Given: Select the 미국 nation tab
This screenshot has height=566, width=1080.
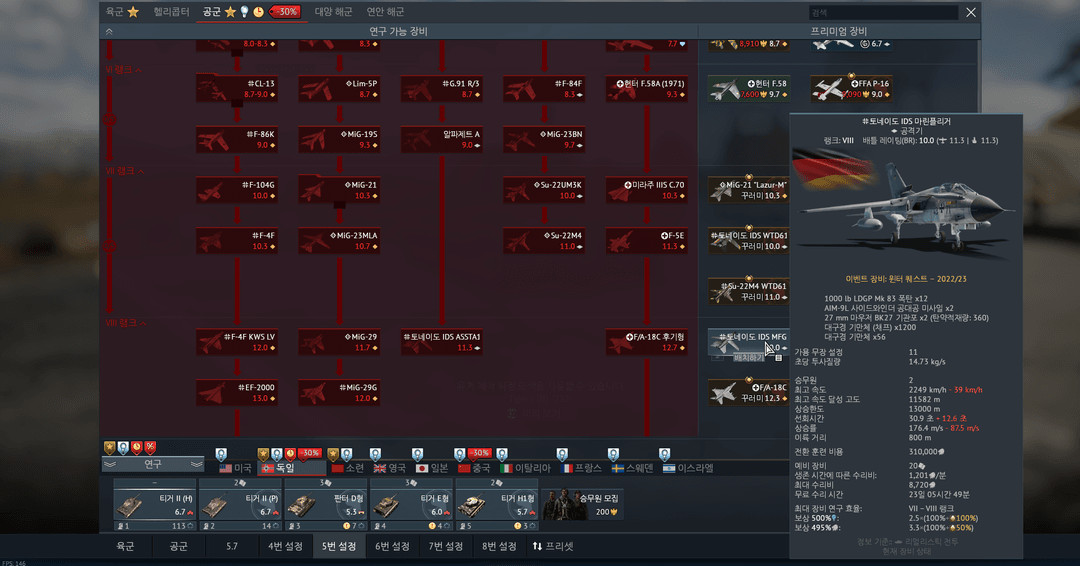Looking at the screenshot, I should pos(235,468).
